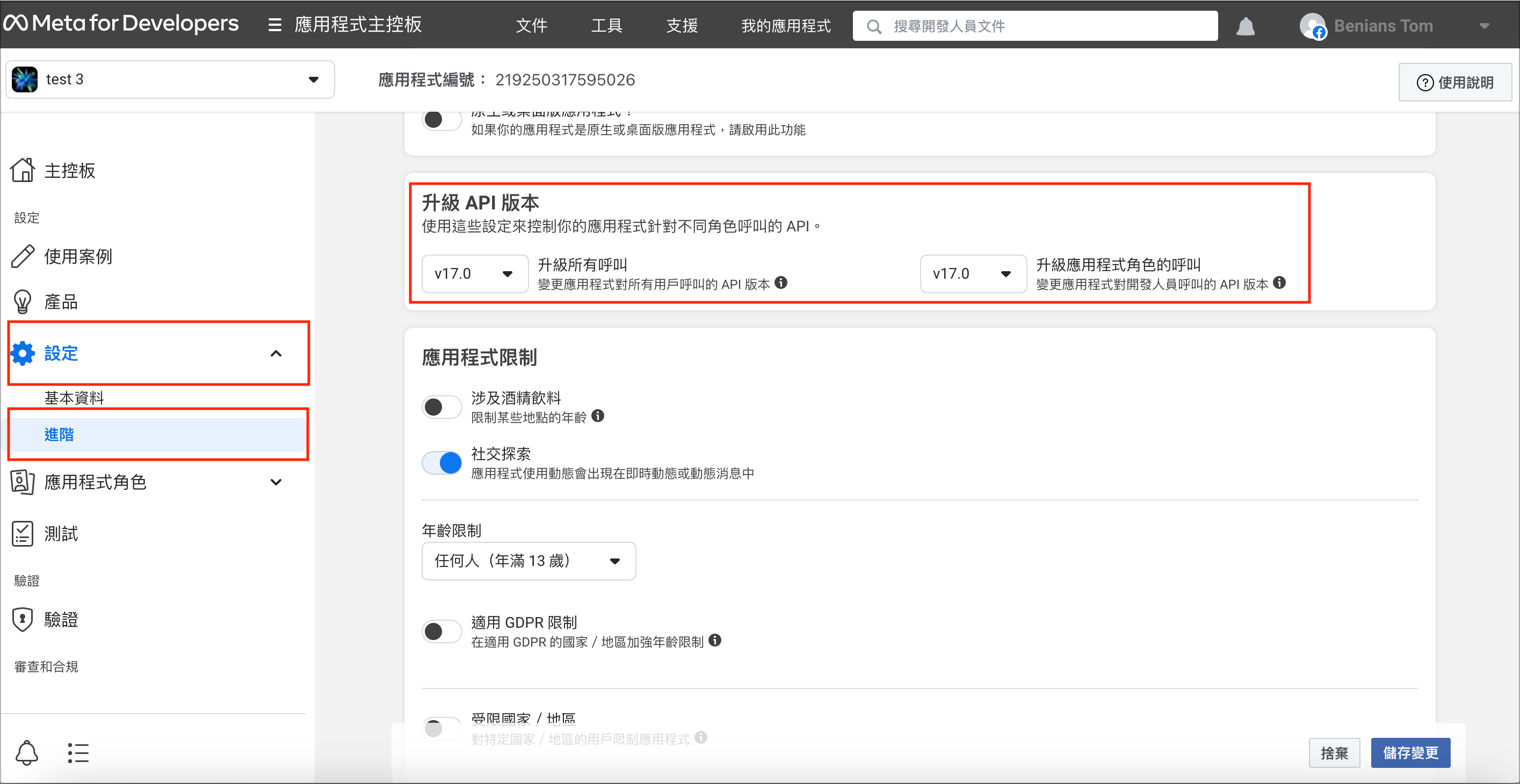Click the shield icon for 驗證
Viewport: 1520px width, 784px height.
23,619
